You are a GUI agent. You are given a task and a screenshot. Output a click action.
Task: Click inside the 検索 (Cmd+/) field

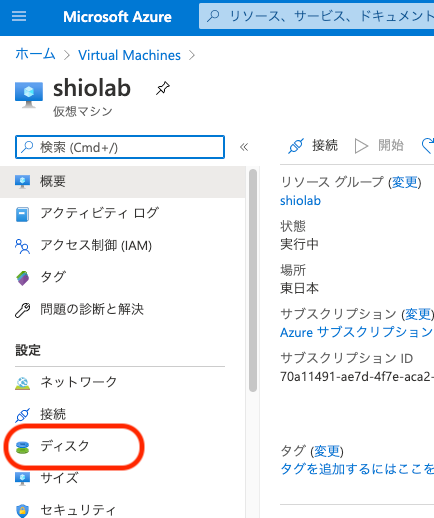point(120,147)
